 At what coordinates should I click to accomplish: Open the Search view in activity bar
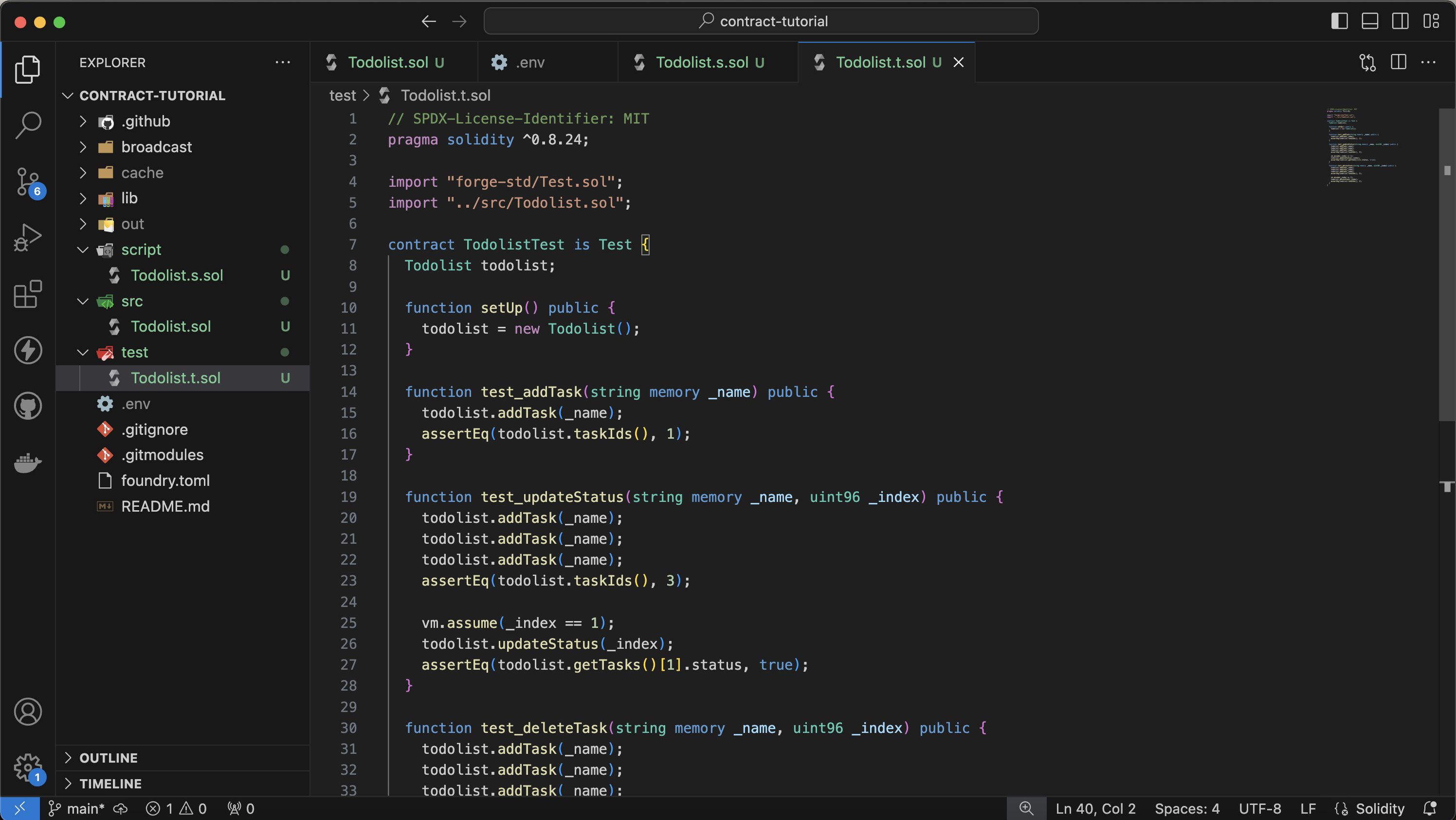coord(28,125)
